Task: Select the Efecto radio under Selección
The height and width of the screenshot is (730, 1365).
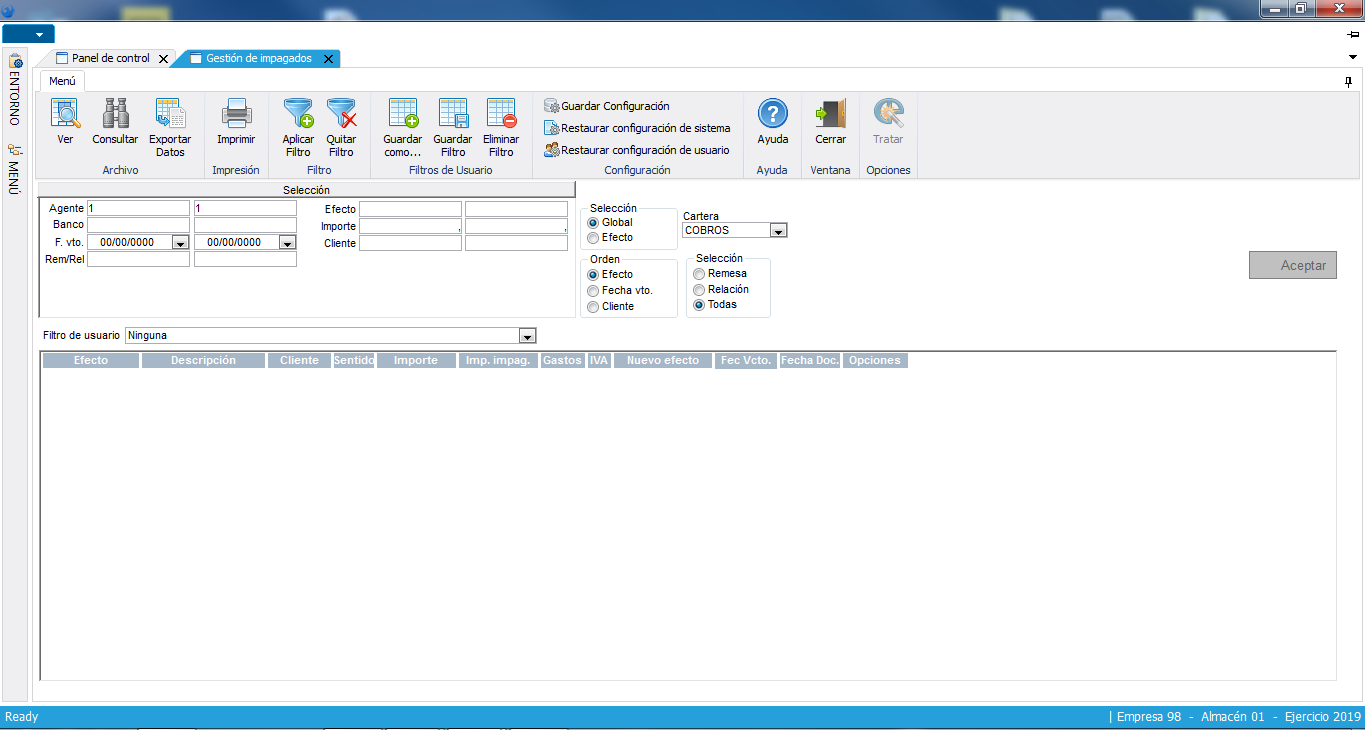Action: pos(593,238)
